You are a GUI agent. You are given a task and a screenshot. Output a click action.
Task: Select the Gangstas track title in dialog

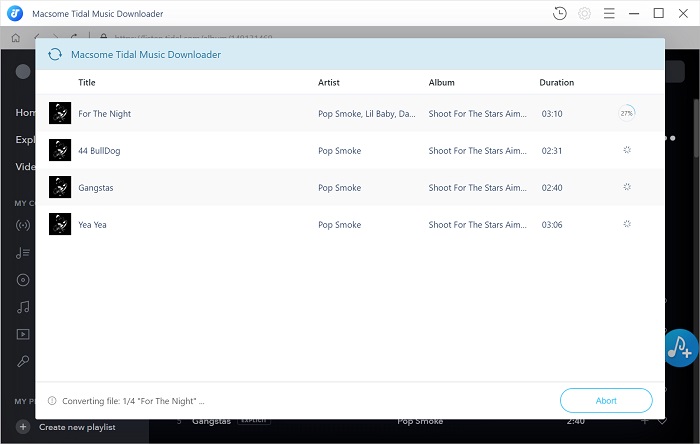coord(96,188)
